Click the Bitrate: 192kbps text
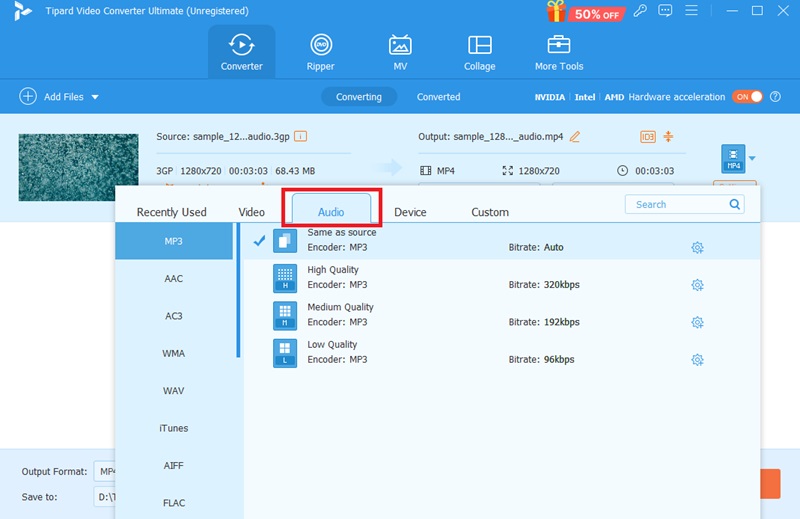Screen dimensions: 800x519 [x=544, y=322]
